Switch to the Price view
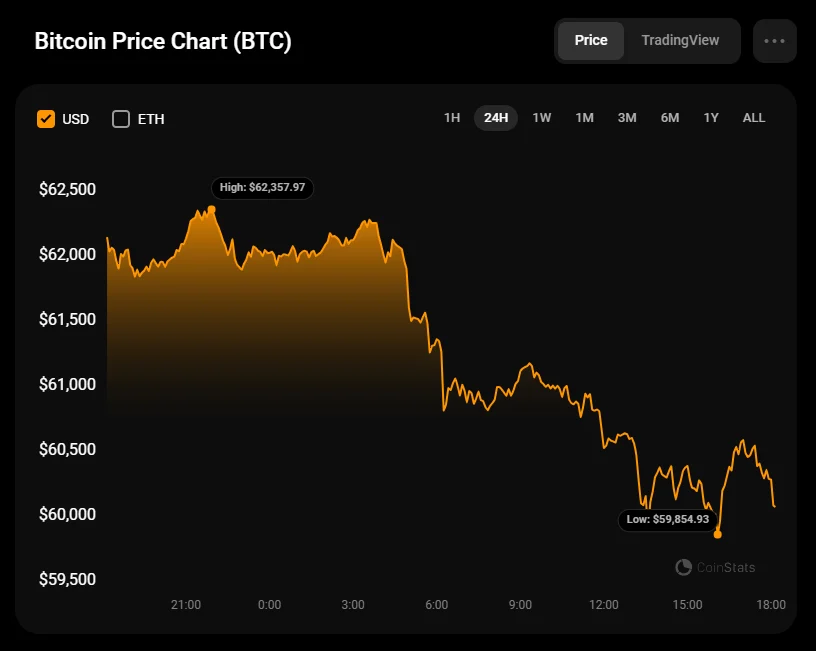The image size is (816, 651). click(591, 41)
